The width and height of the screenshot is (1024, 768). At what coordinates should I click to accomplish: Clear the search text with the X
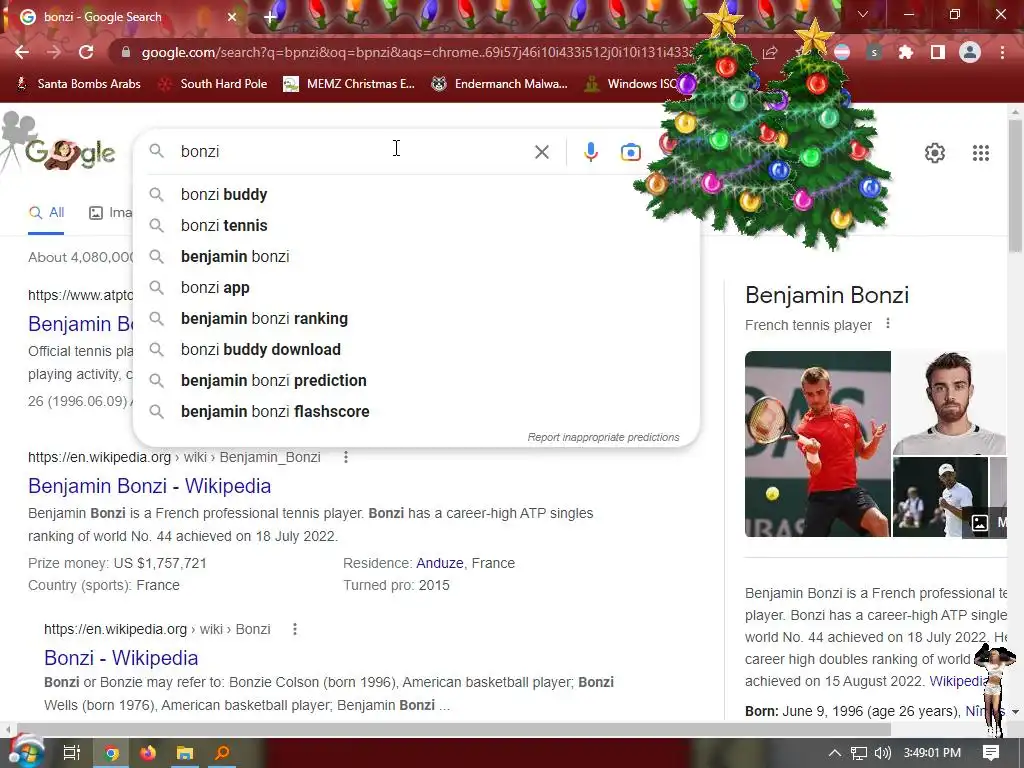pos(541,152)
